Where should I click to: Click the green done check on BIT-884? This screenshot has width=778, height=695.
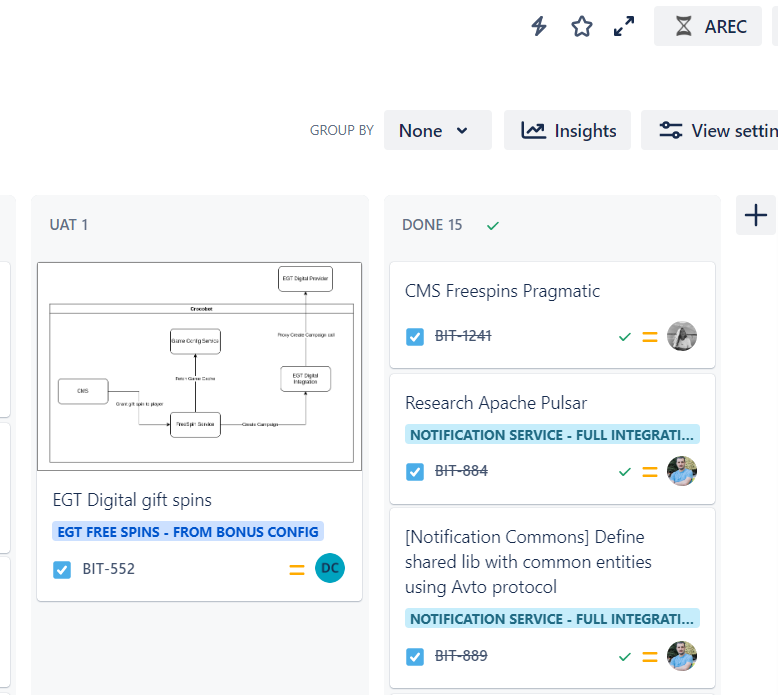[625, 472]
